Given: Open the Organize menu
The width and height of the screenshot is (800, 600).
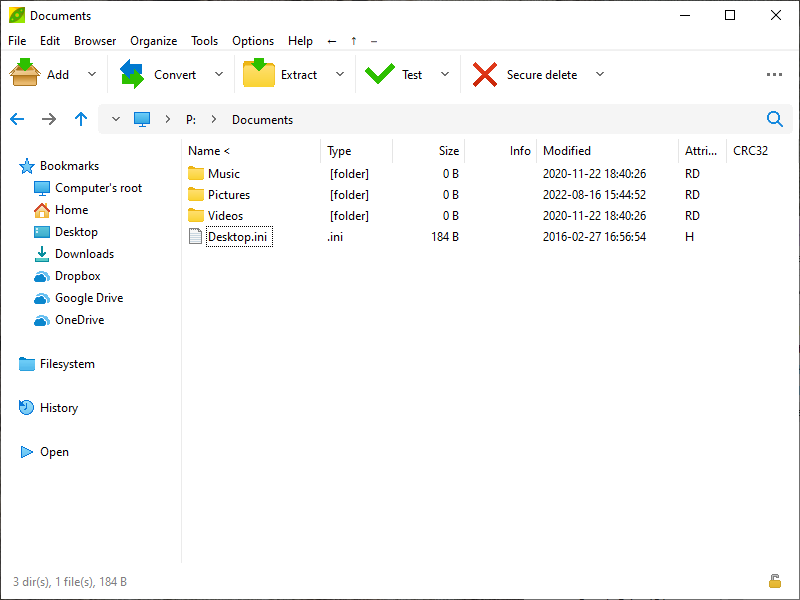Looking at the screenshot, I should 153,41.
